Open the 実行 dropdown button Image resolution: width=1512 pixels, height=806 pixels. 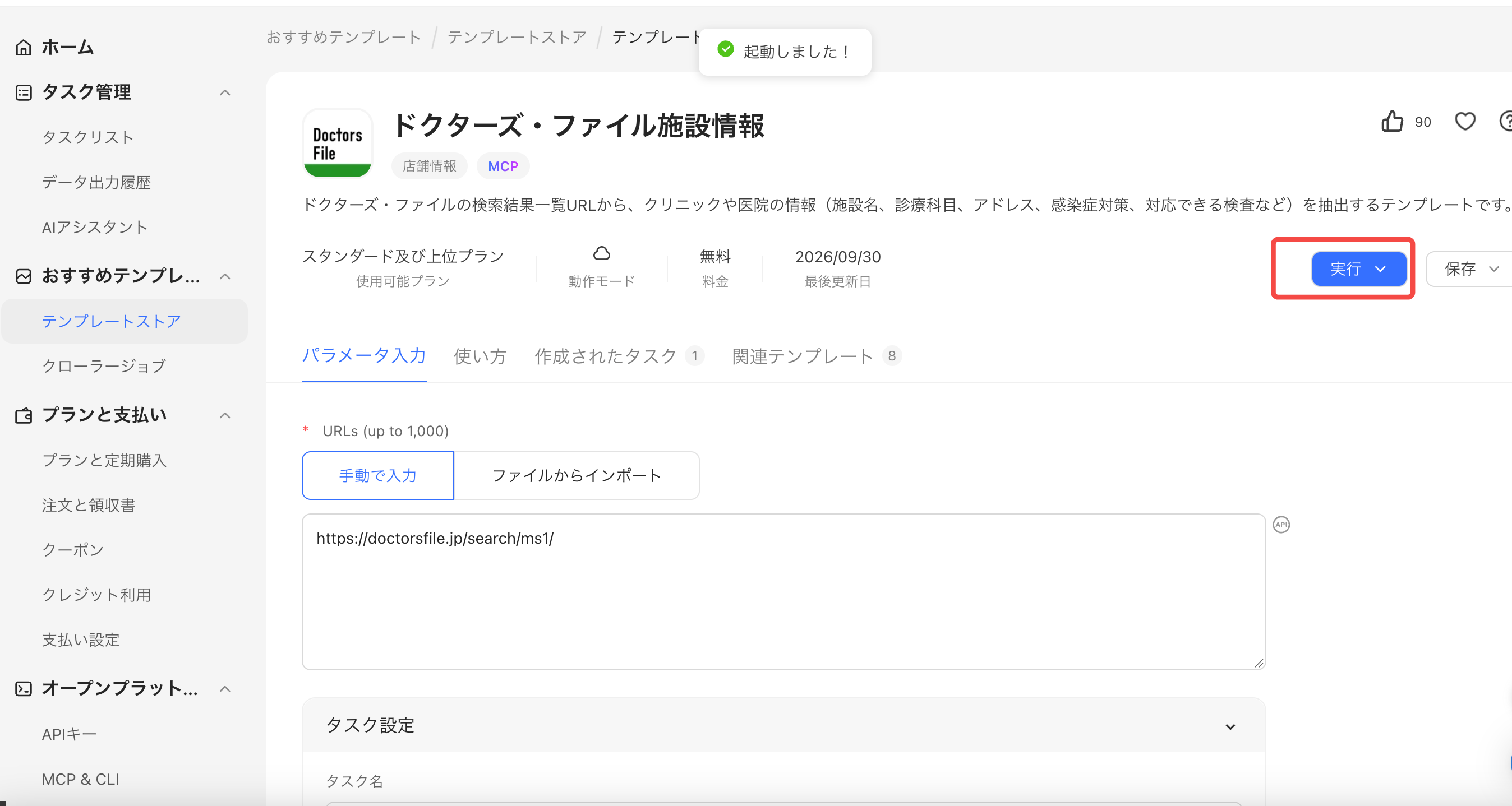pyautogui.click(x=1359, y=268)
